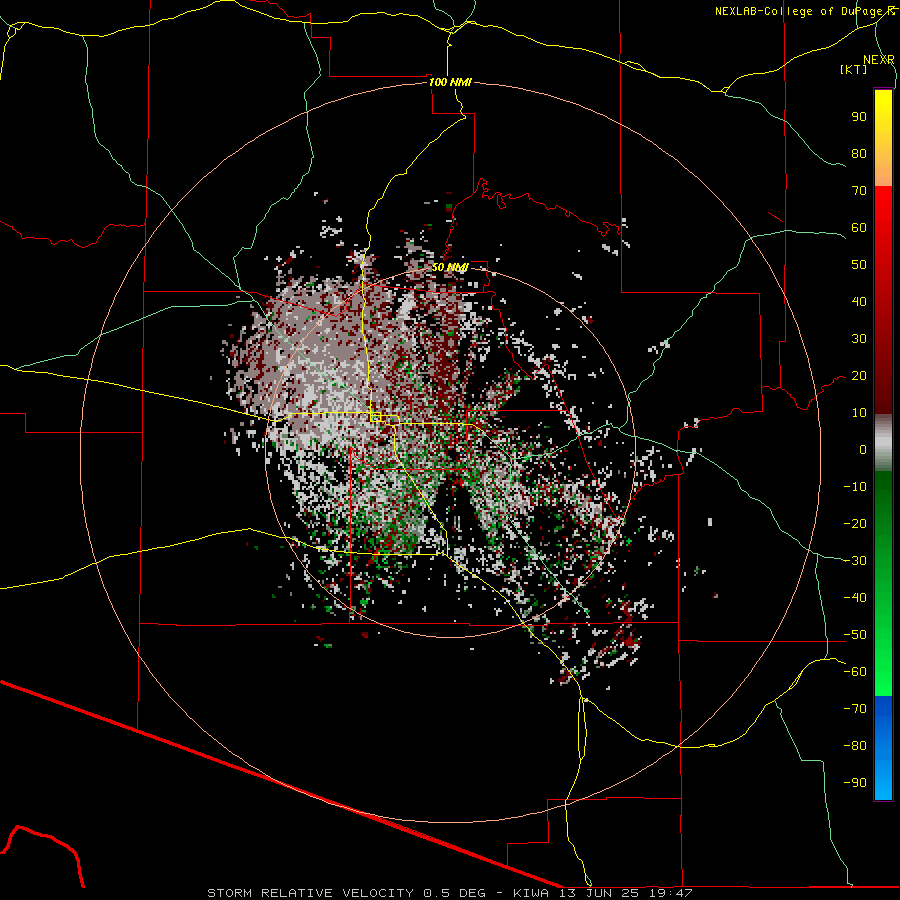
Task: Click the 100 NMI range ring label
Action: (450, 82)
